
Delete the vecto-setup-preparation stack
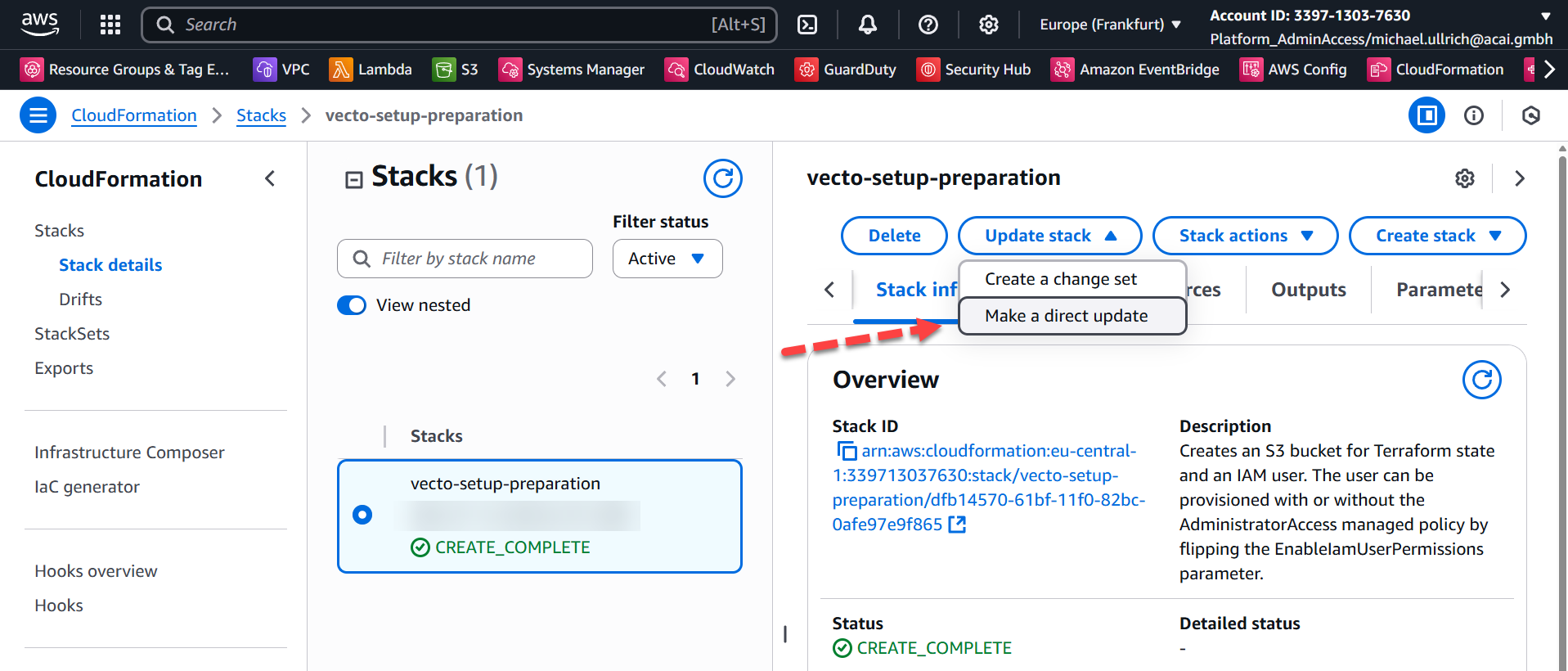coord(894,236)
